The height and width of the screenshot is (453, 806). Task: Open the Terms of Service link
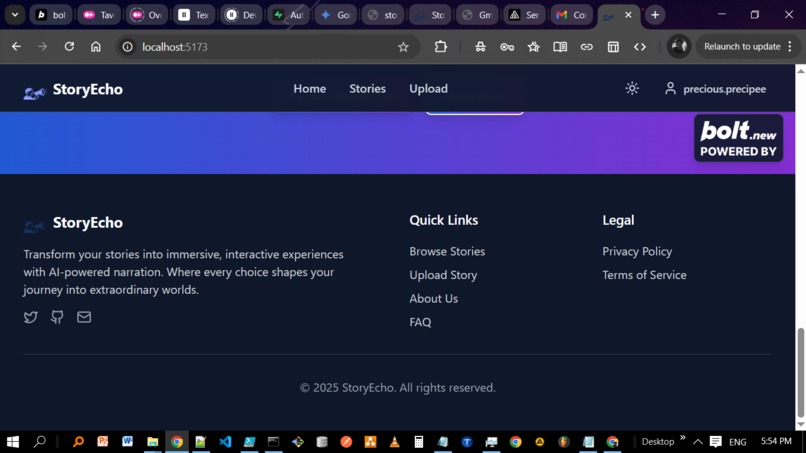644,275
